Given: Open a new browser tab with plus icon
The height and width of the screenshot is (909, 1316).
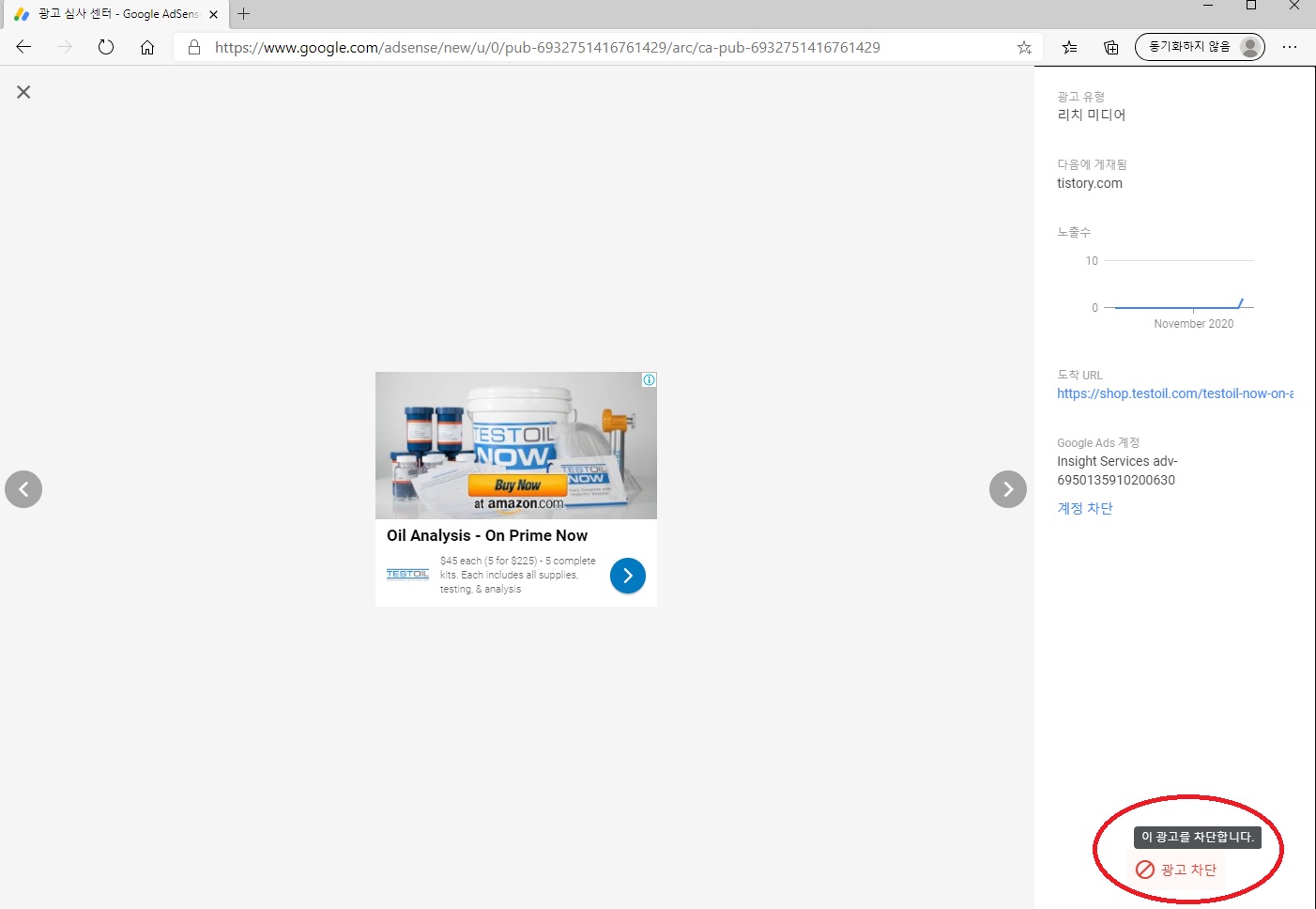Looking at the screenshot, I should tap(244, 14).
